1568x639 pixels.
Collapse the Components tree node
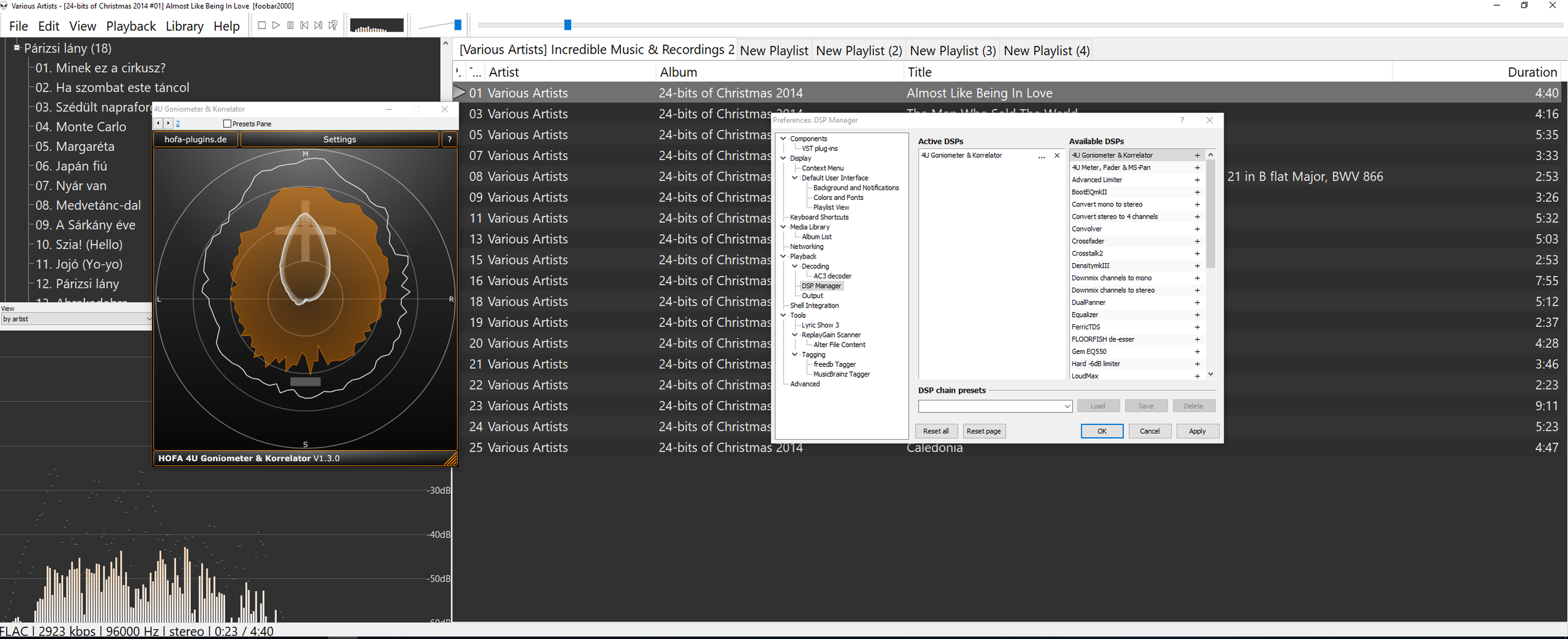click(783, 139)
